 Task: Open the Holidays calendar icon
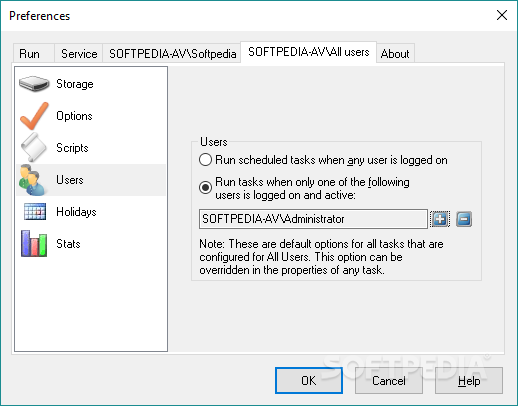pos(35,212)
